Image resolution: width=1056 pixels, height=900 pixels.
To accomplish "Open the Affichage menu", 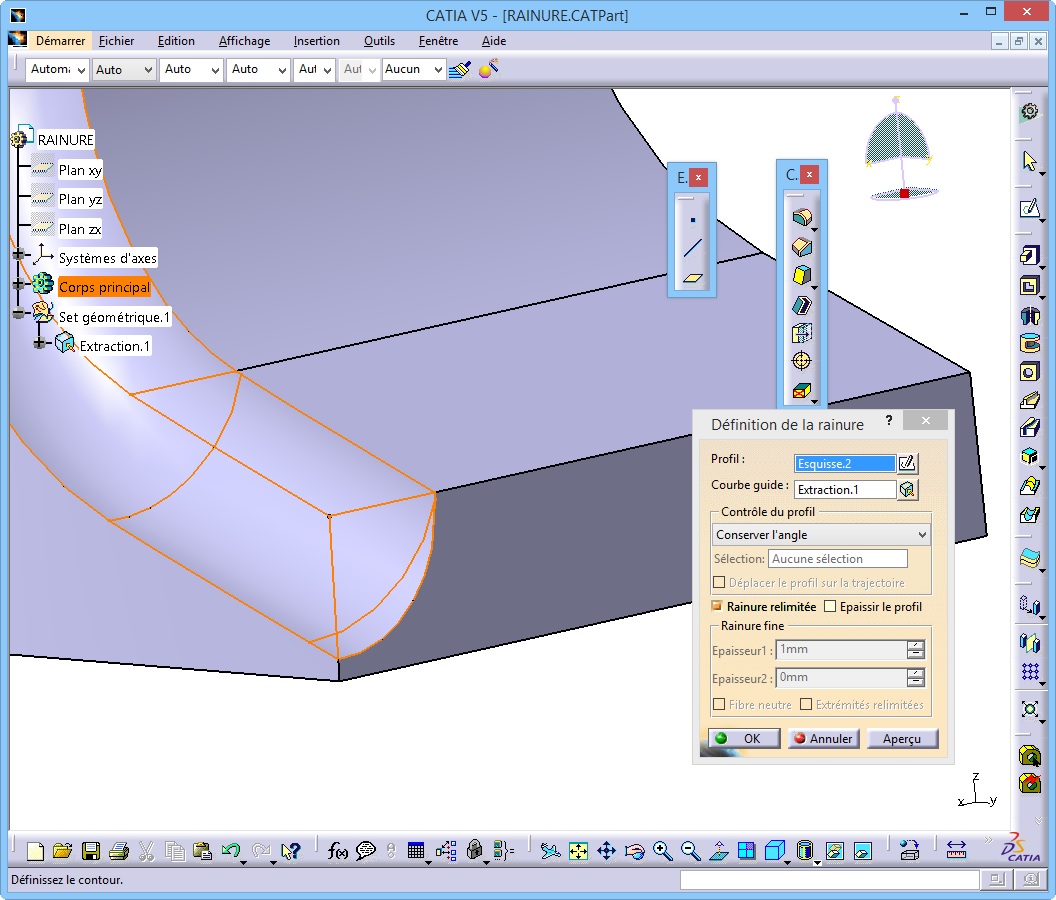I will (244, 41).
